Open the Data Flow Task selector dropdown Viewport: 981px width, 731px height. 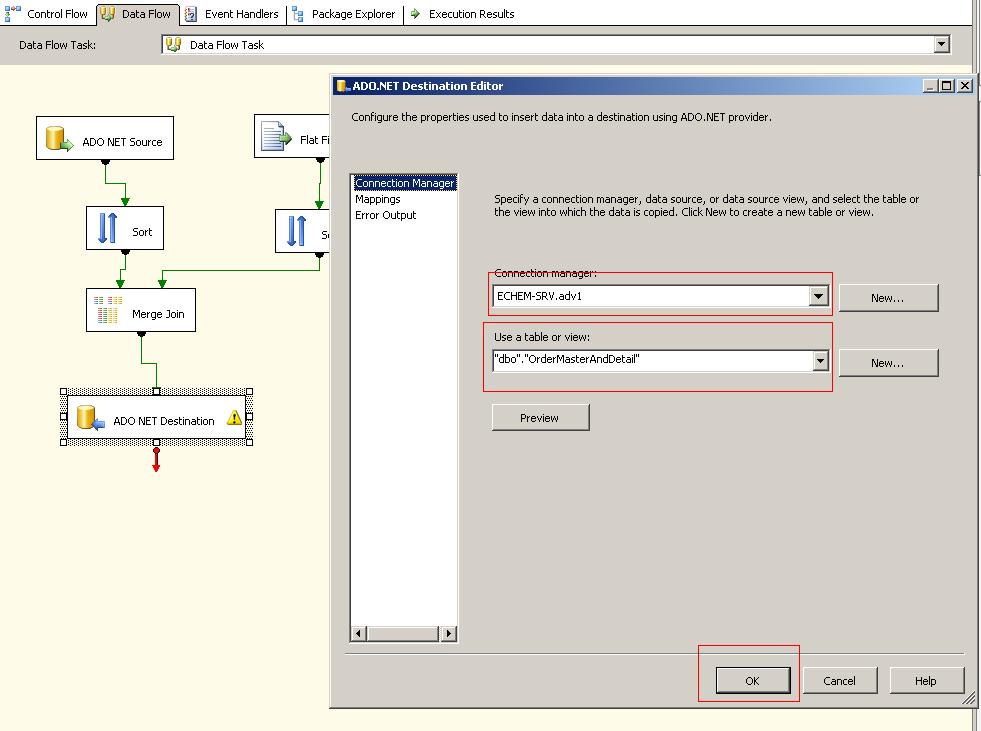[x=941, y=43]
